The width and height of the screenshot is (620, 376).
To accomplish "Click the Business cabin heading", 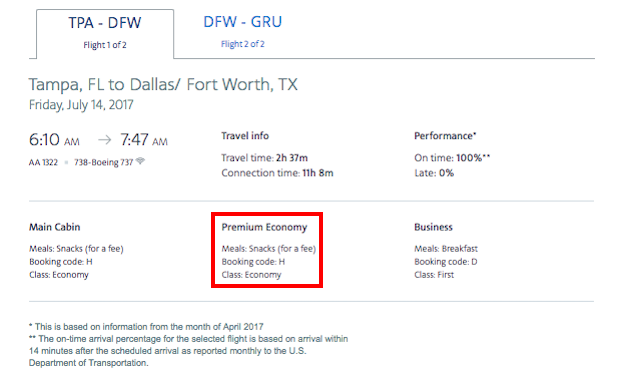I will [x=433, y=227].
